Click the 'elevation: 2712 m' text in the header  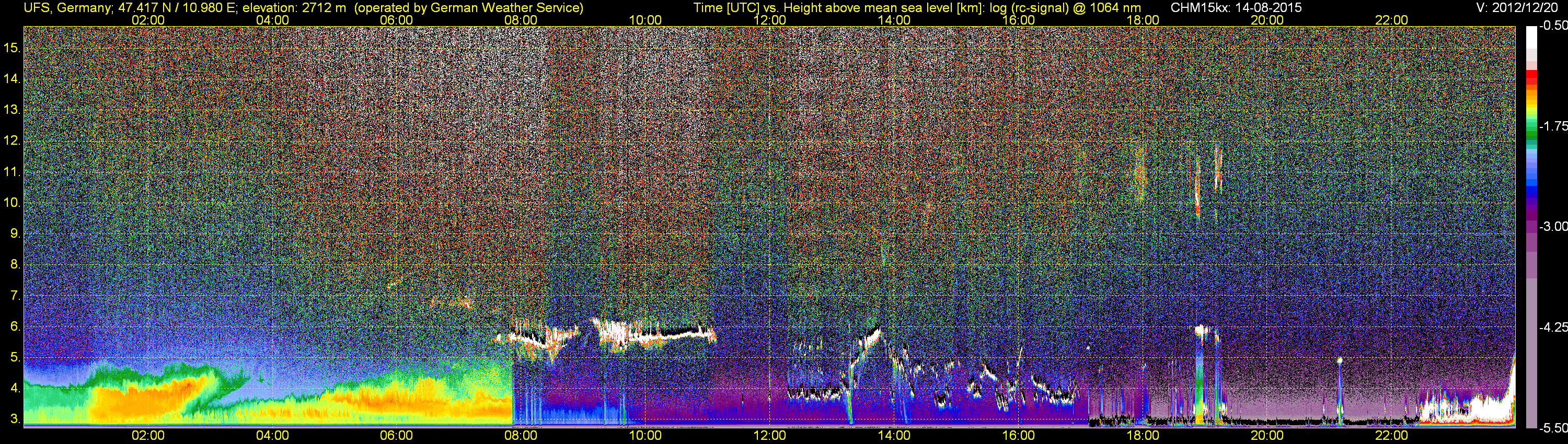(294, 7)
